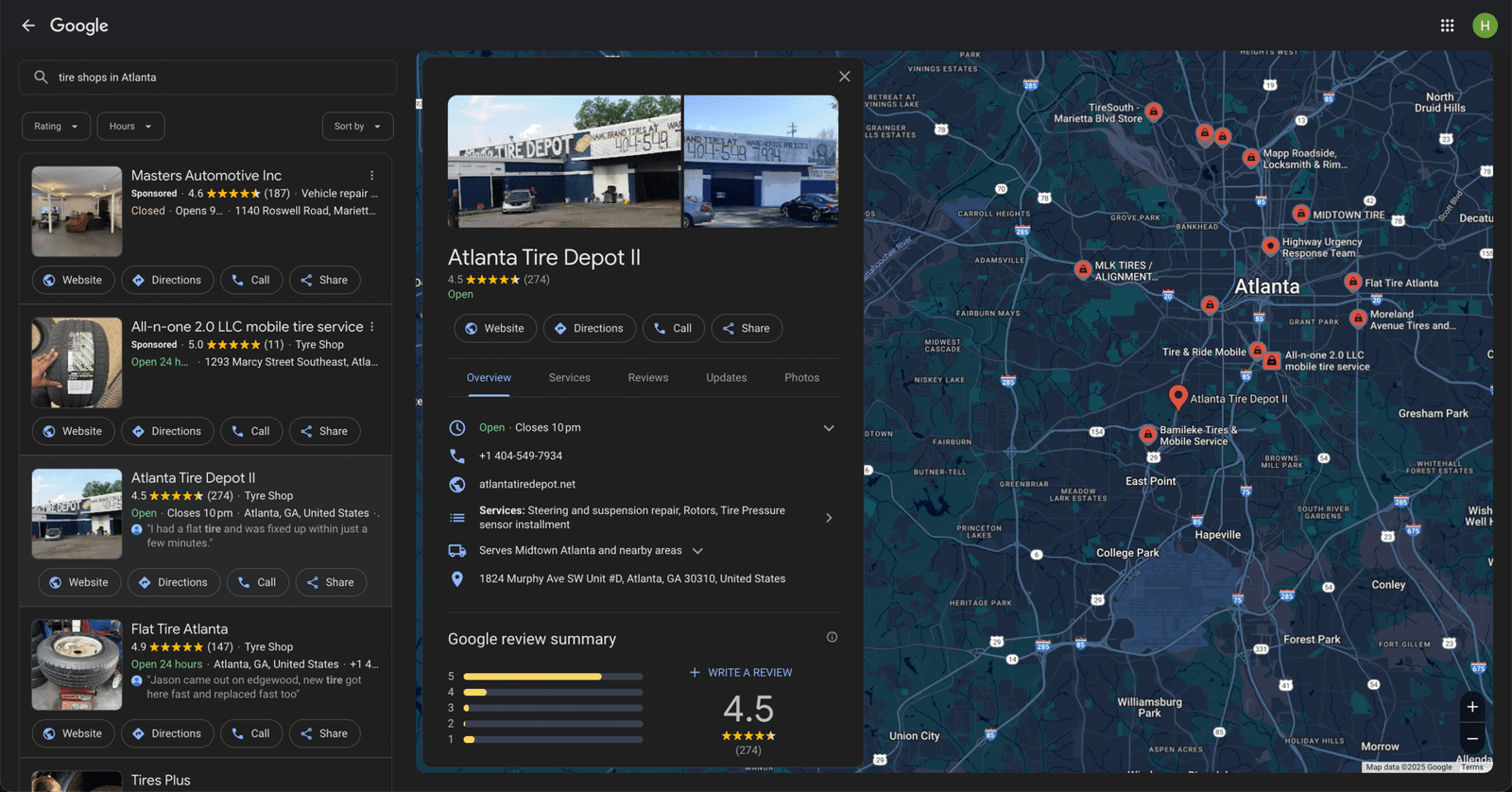Viewport: 1512px width, 792px height.
Task: Open the Google apps grid
Action: coord(1447,26)
